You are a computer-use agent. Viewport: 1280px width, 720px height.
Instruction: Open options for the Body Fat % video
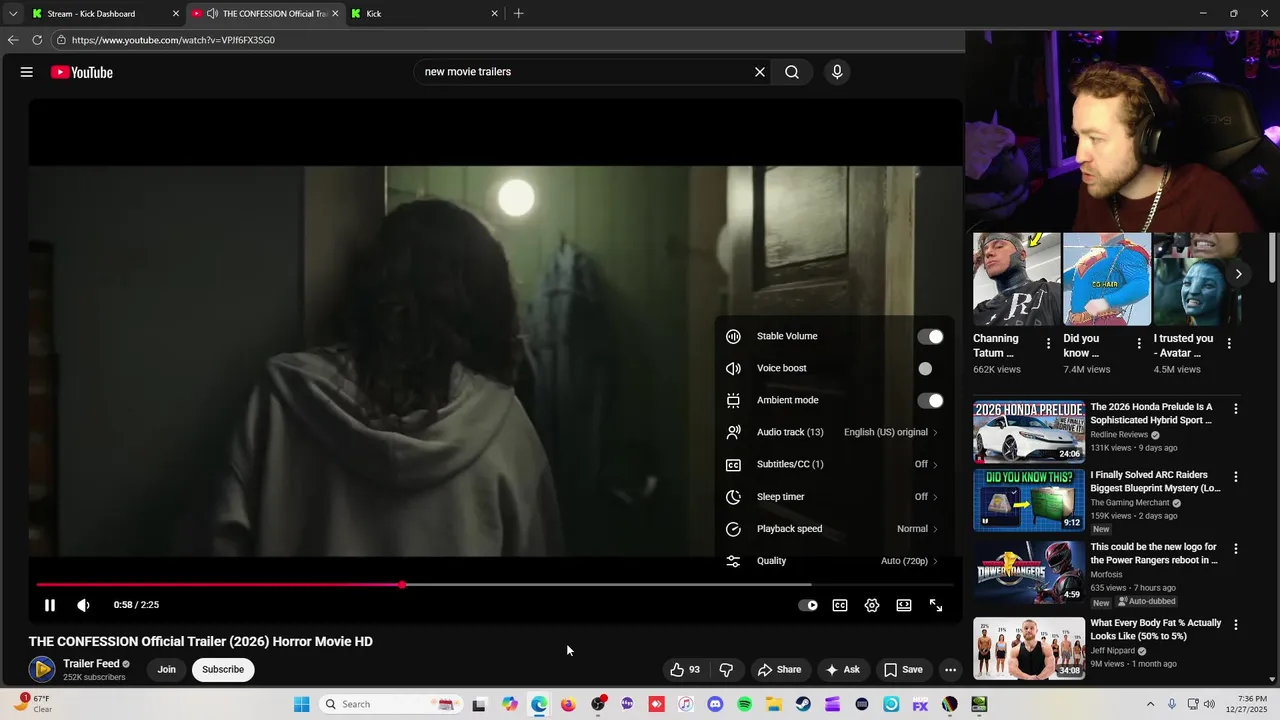pyautogui.click(x=1236, y=625)
